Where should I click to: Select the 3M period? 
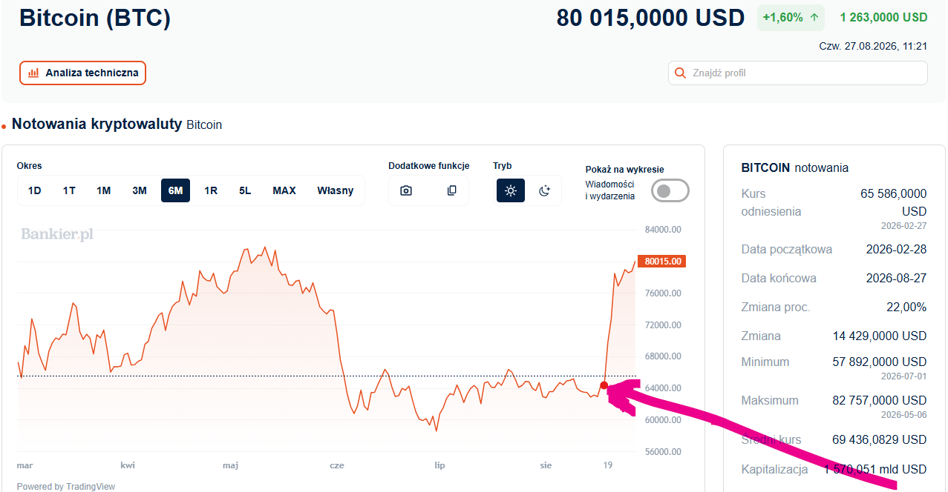point(140,190)
